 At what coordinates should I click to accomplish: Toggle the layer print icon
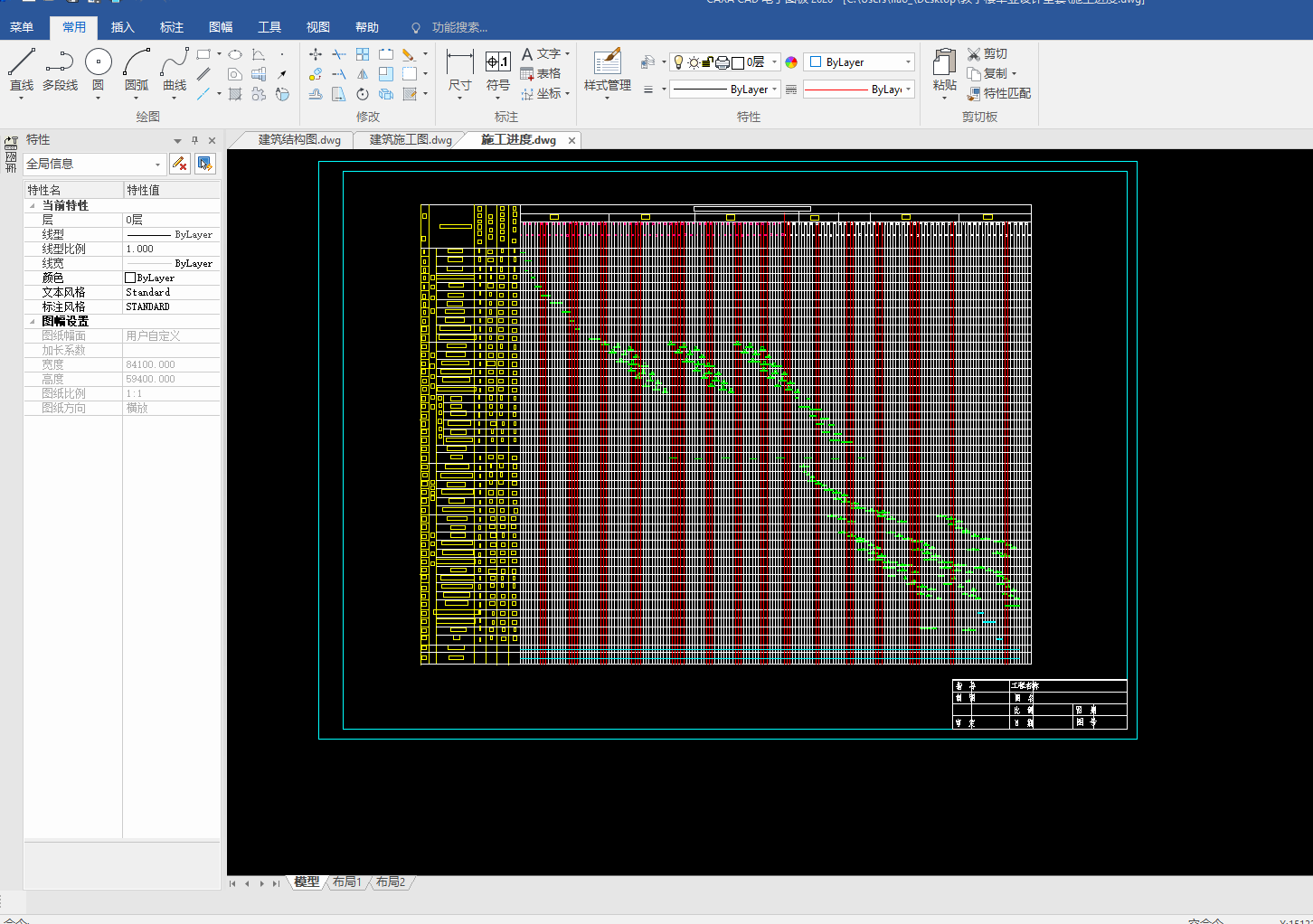point(722,62)
